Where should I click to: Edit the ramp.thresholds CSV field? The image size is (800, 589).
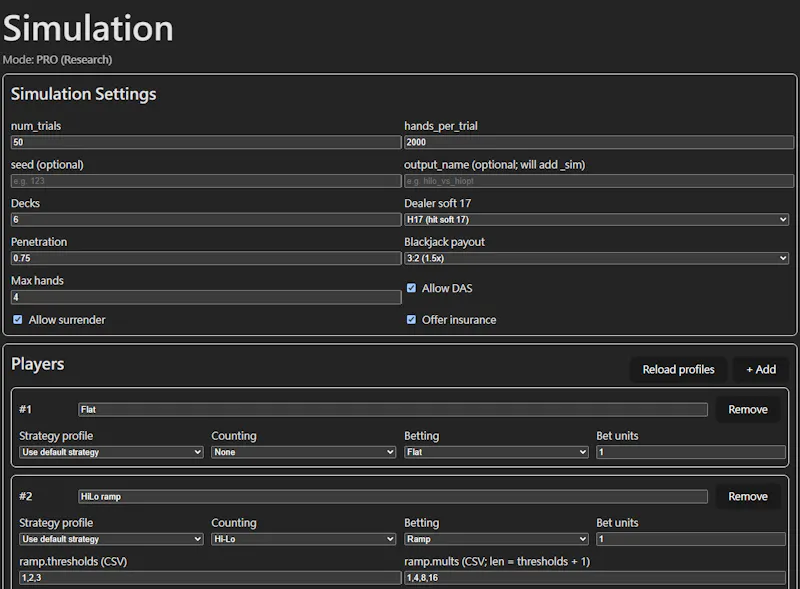(x=210, y=578)
